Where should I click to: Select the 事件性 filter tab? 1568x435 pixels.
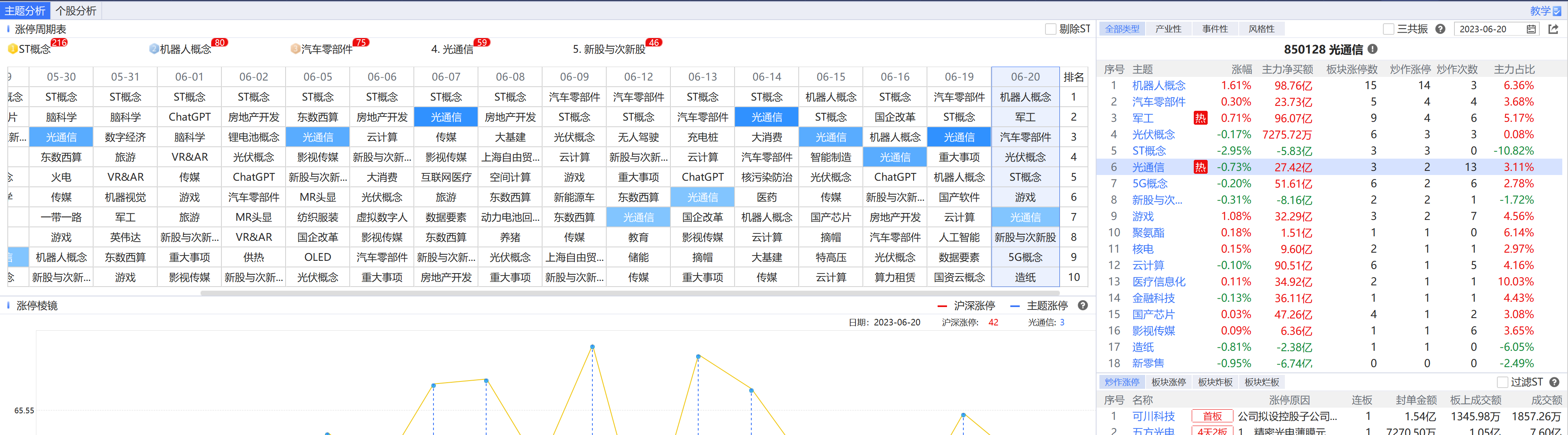coord(1215,29)
